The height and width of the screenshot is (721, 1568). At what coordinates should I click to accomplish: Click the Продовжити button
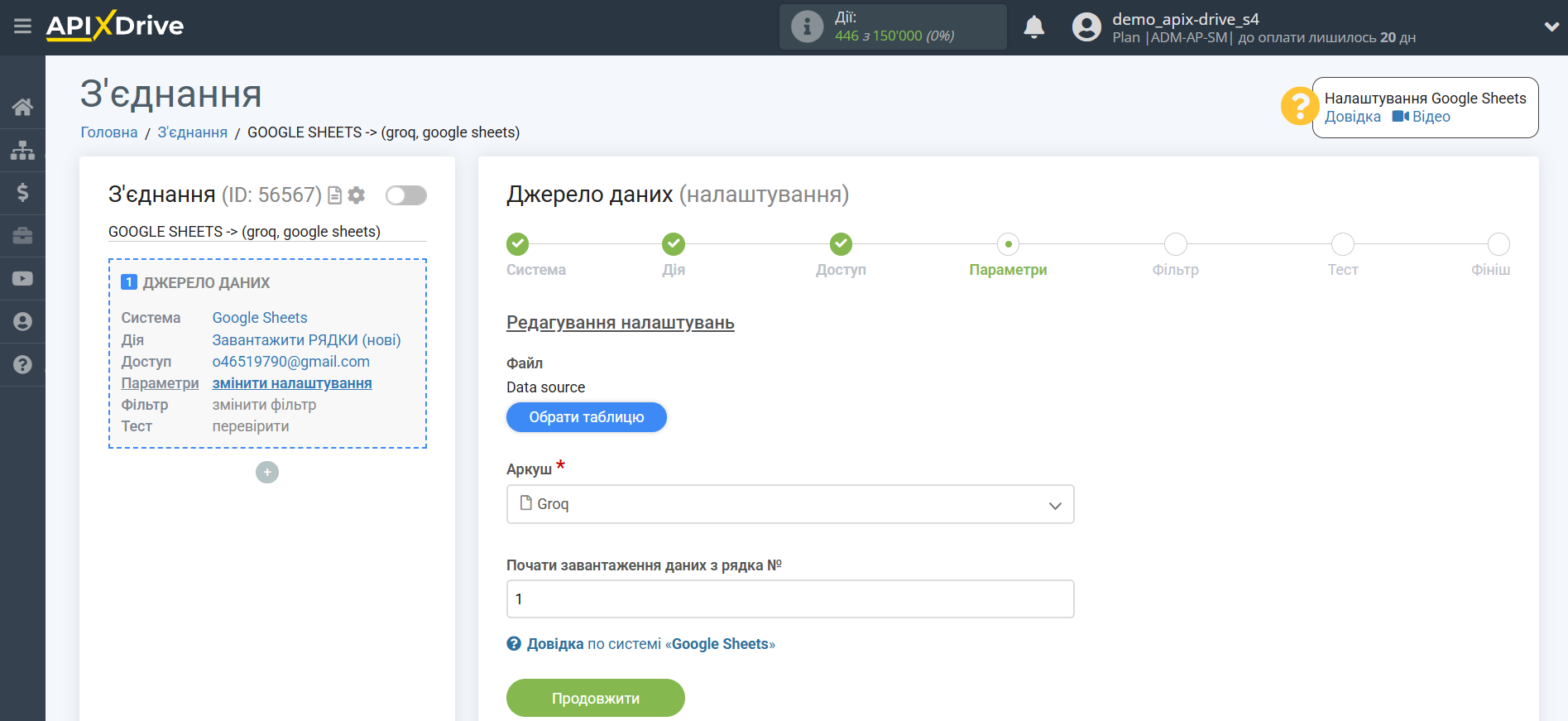tap(596, 698)
